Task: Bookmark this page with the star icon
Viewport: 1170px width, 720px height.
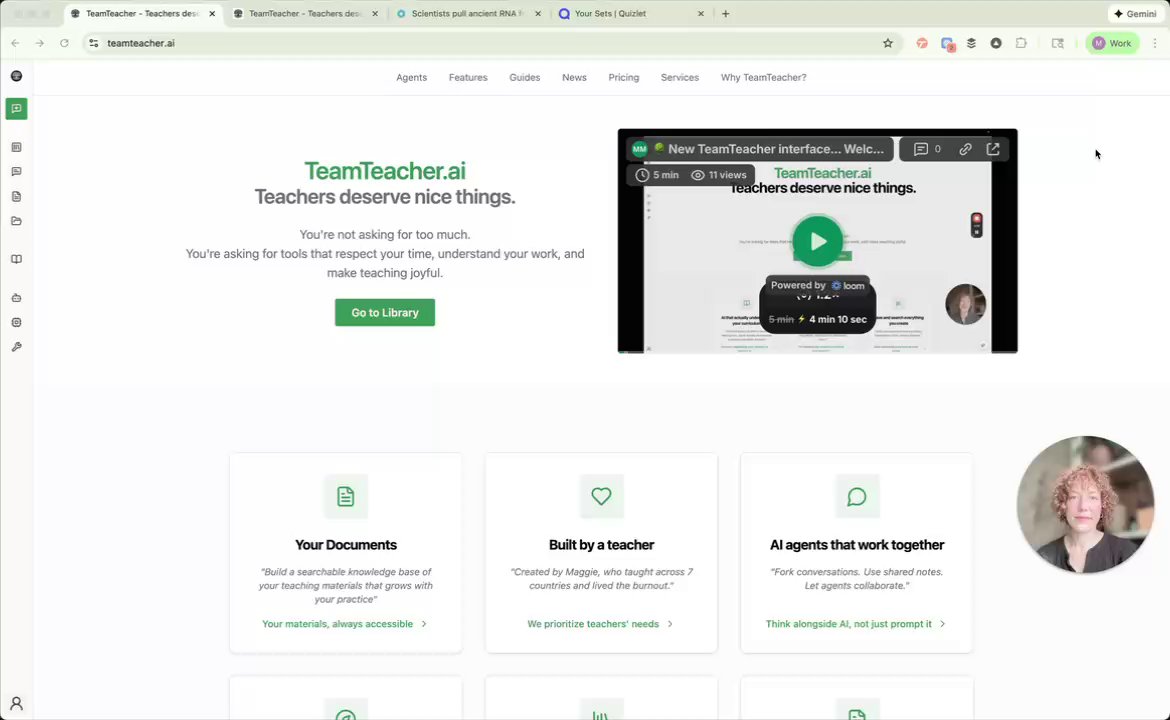Action: (888, 43)
